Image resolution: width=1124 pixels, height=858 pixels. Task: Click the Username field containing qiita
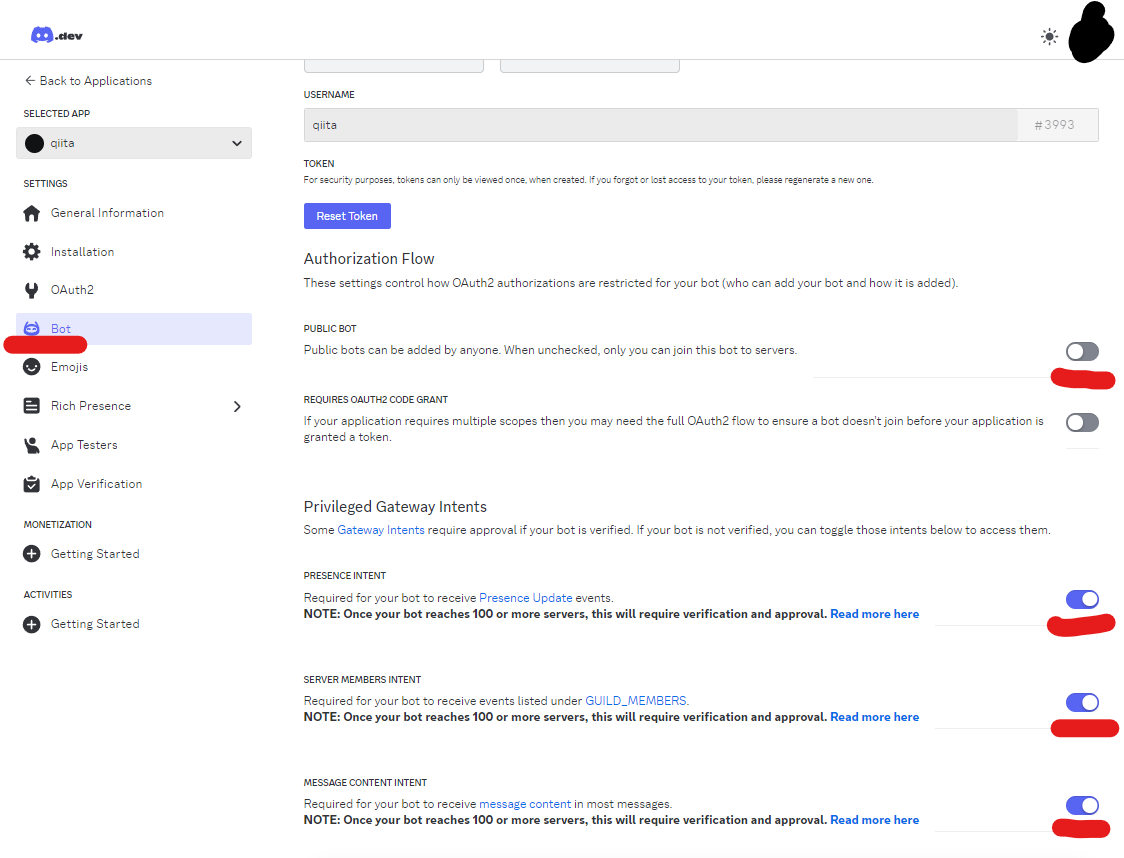[x=660, y=125]
